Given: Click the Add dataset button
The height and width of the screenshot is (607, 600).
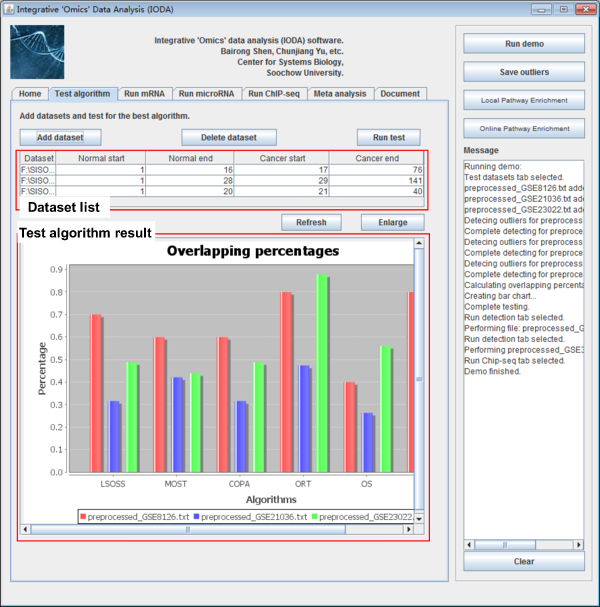Looking at the screenshot, I should [x=60, y=137].
